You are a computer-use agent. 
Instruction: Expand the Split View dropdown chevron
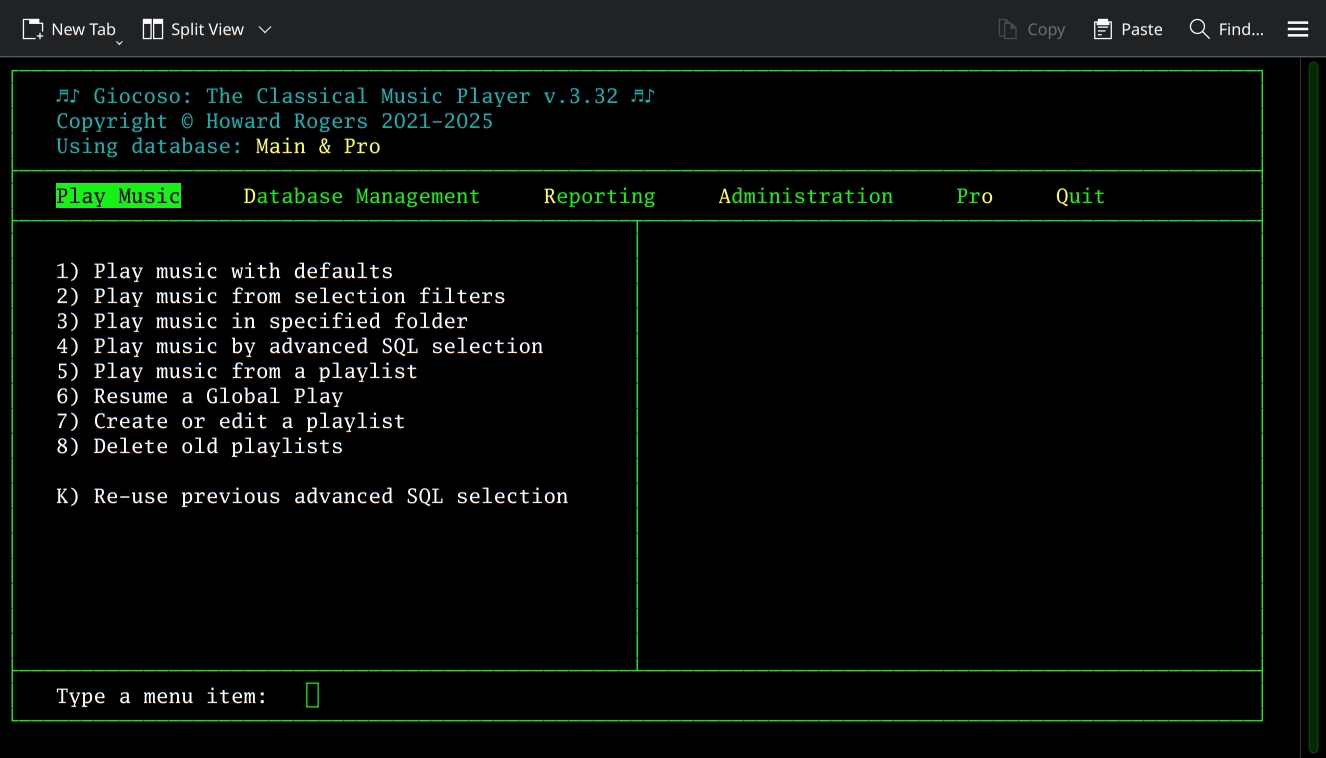tap(264, 30)
